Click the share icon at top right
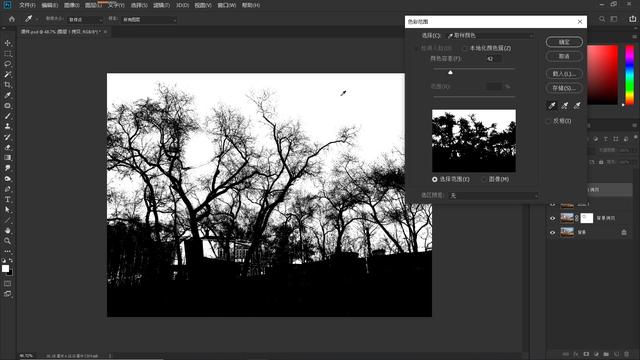This screenshot has width=640, height=360. pos(633,19)
